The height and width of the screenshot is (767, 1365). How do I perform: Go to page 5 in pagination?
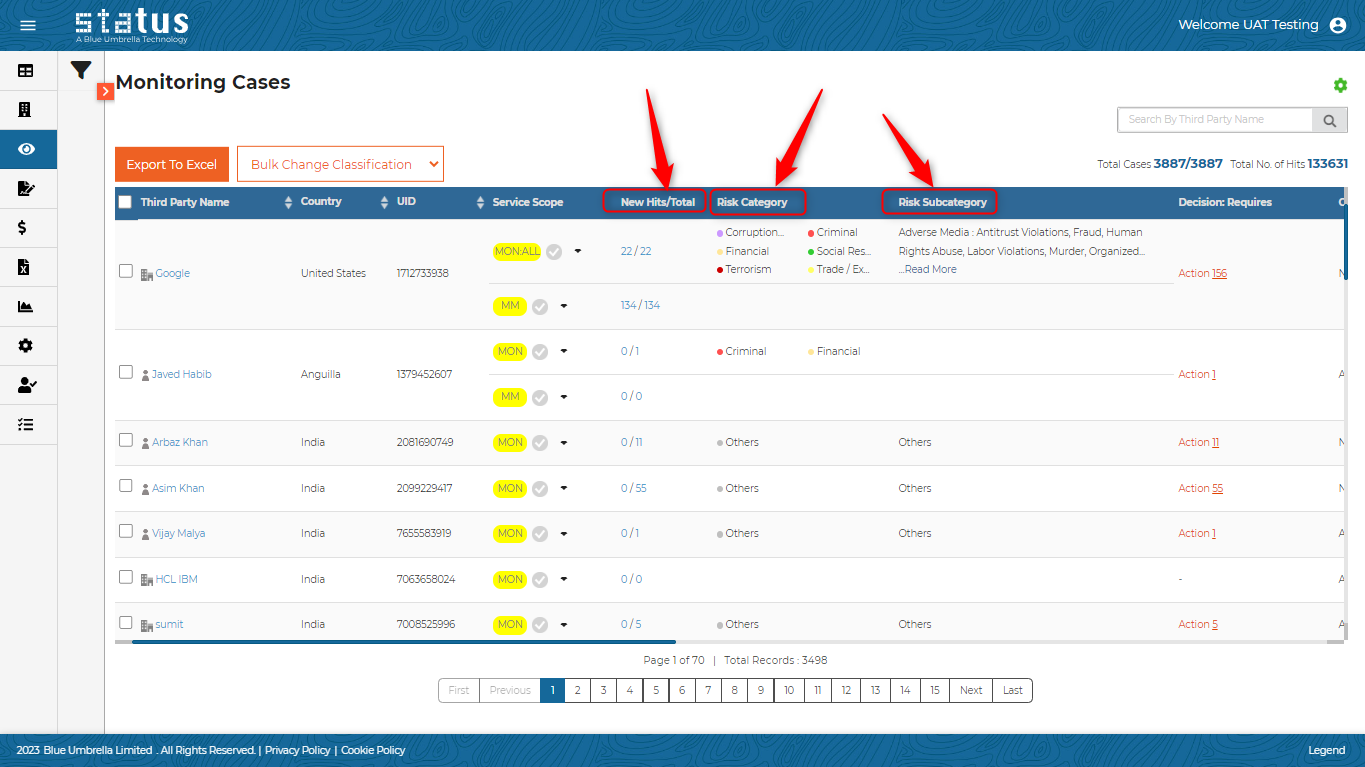pyautogui.click(x=655, y=690)
